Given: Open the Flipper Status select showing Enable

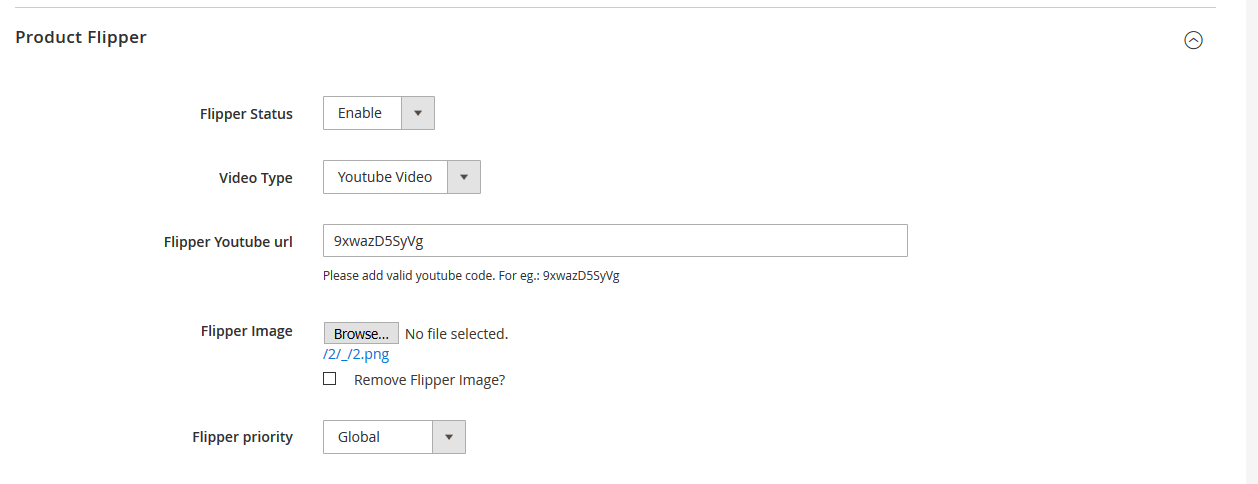Looking at the screenshot, I should [x=362, y=113].
